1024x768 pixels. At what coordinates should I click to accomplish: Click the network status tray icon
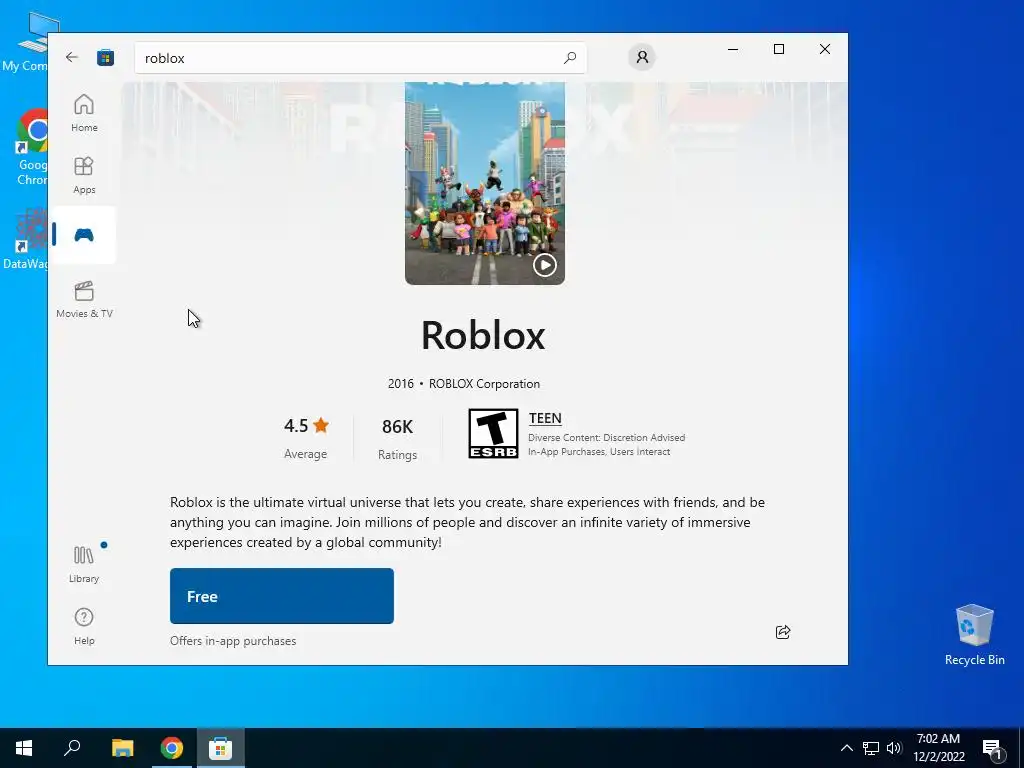[x=871, y=748]
